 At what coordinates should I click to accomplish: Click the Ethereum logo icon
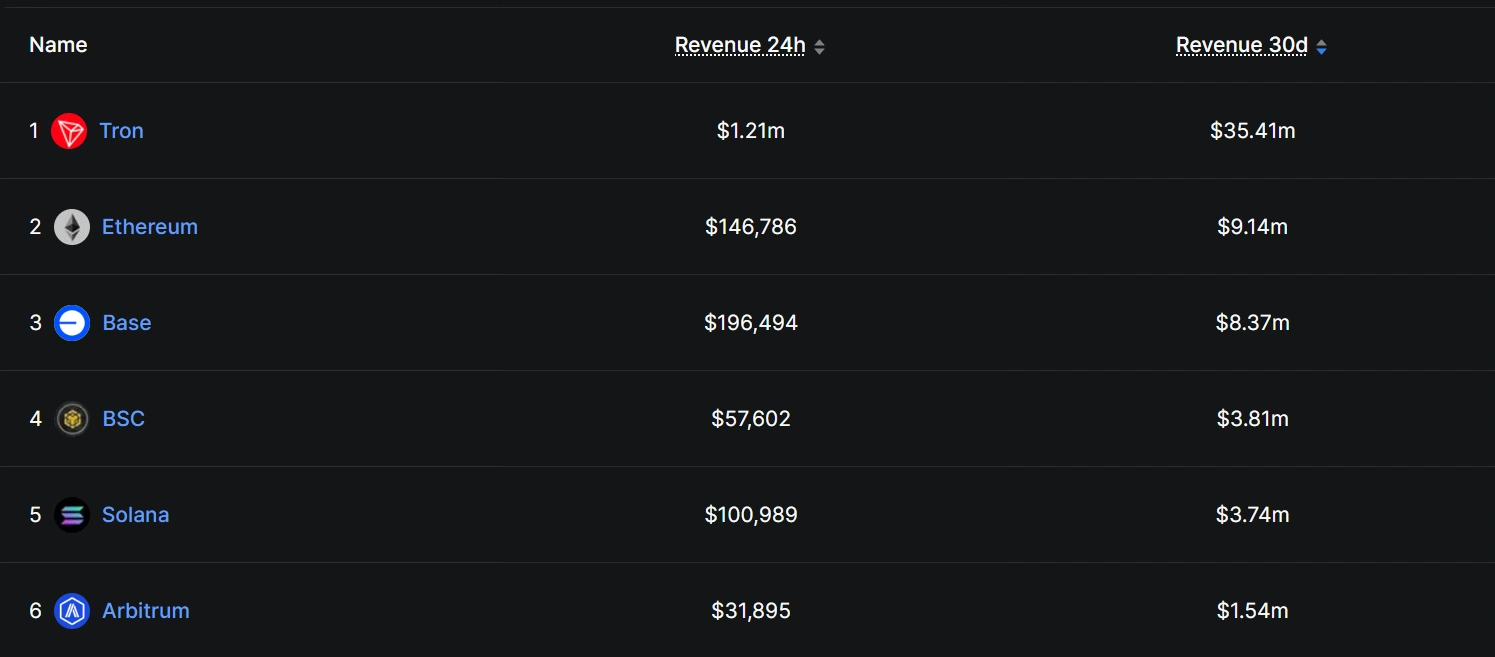pyautogui.click(x=72, y=227)
